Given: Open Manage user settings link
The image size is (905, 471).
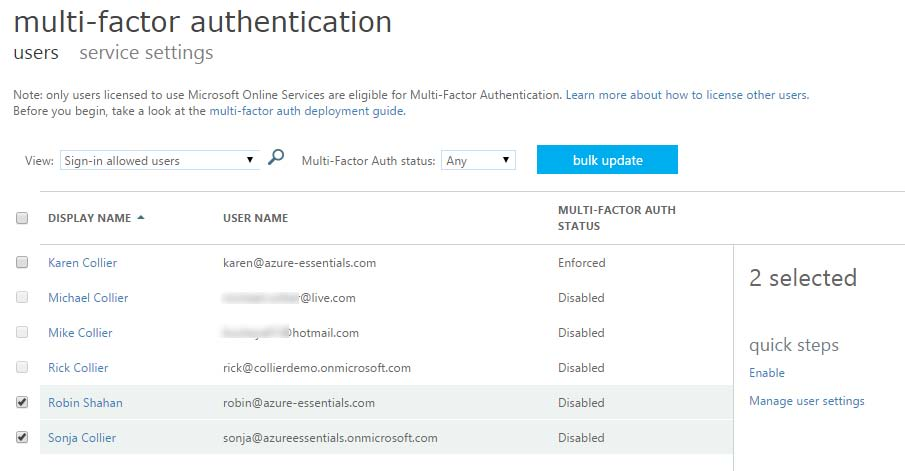Looking at the screenshot, I should [806, 401].
